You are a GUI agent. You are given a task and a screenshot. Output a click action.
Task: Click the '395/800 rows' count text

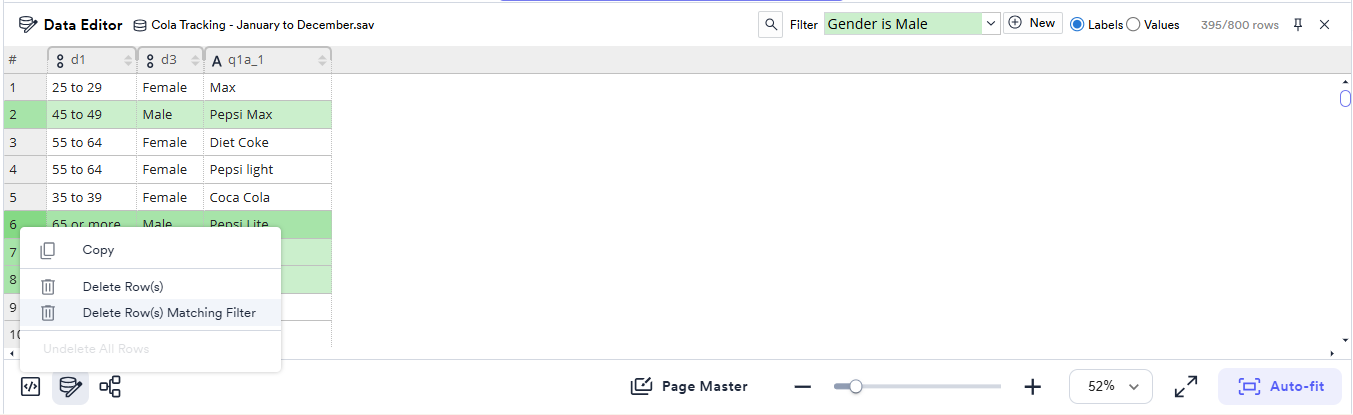[1239, 25]
